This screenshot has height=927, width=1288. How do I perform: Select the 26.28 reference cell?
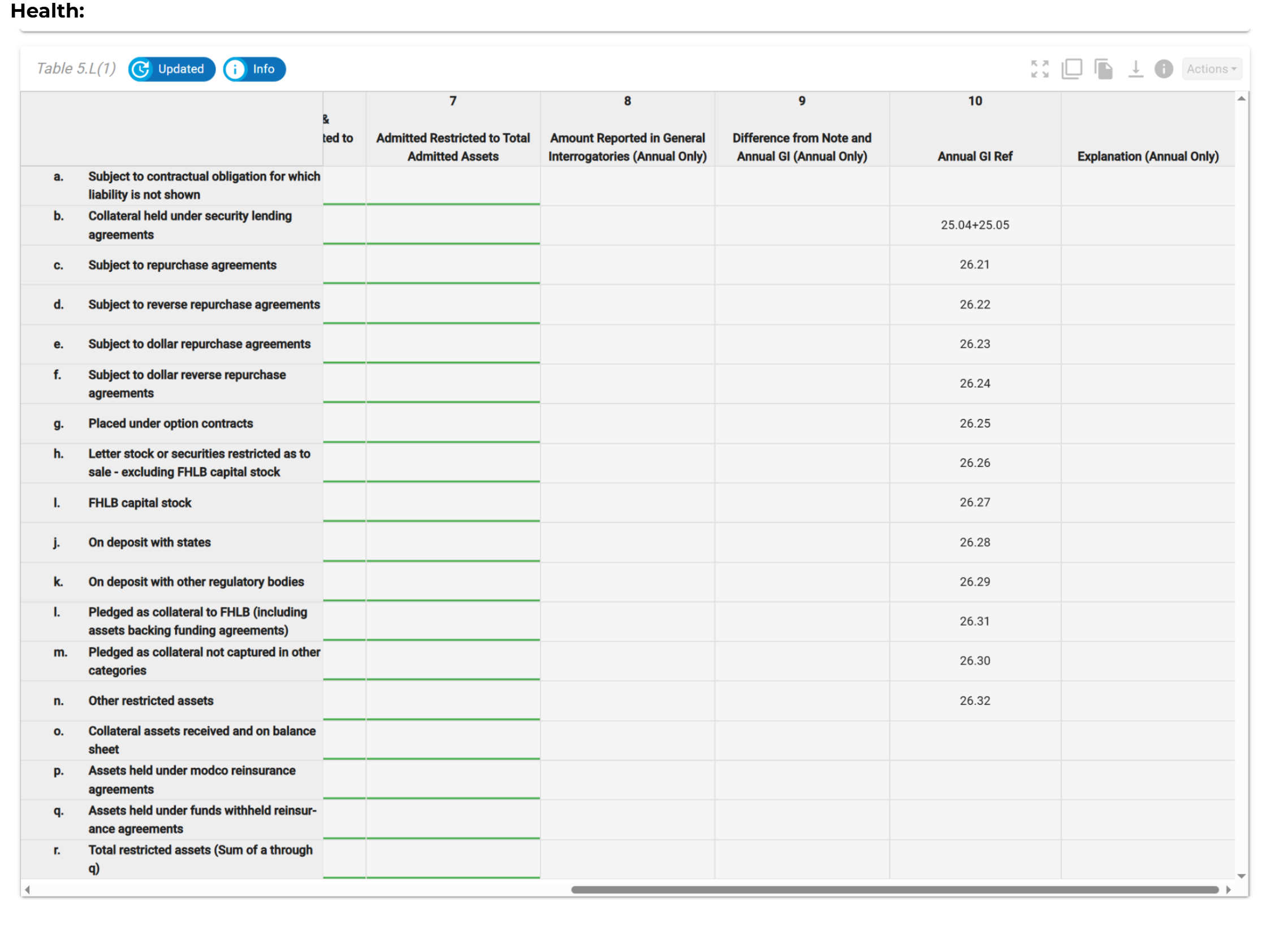pyautogui.click(x=975, y=543)
